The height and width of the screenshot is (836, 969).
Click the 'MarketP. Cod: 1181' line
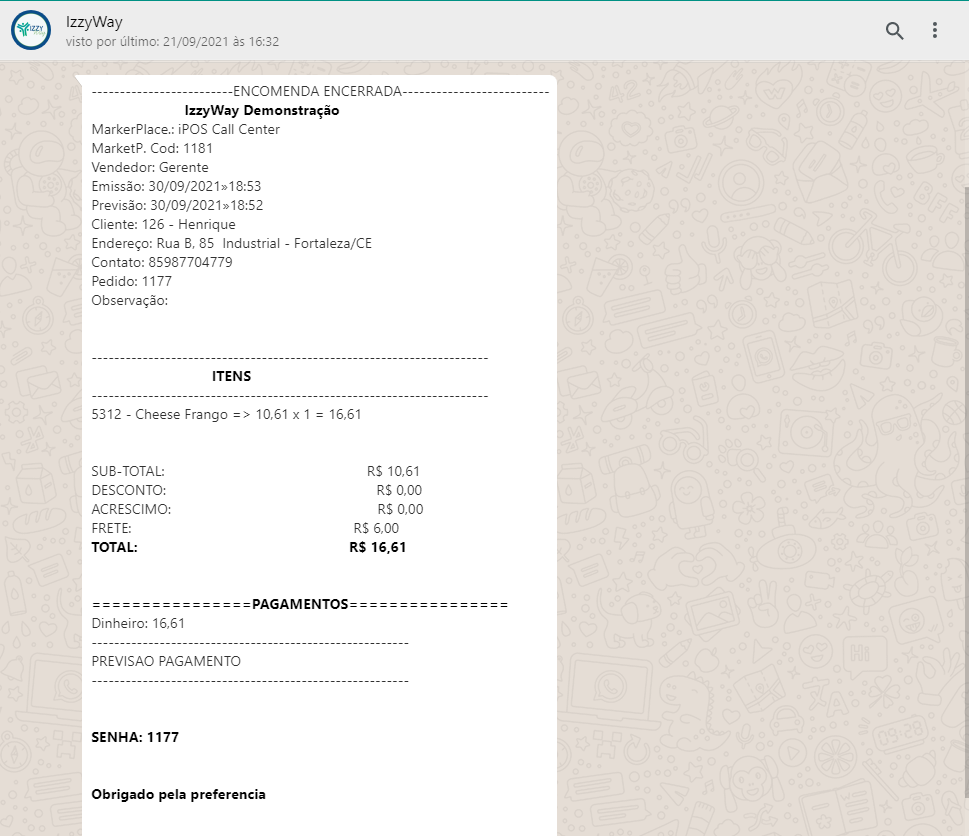(152, 148)
